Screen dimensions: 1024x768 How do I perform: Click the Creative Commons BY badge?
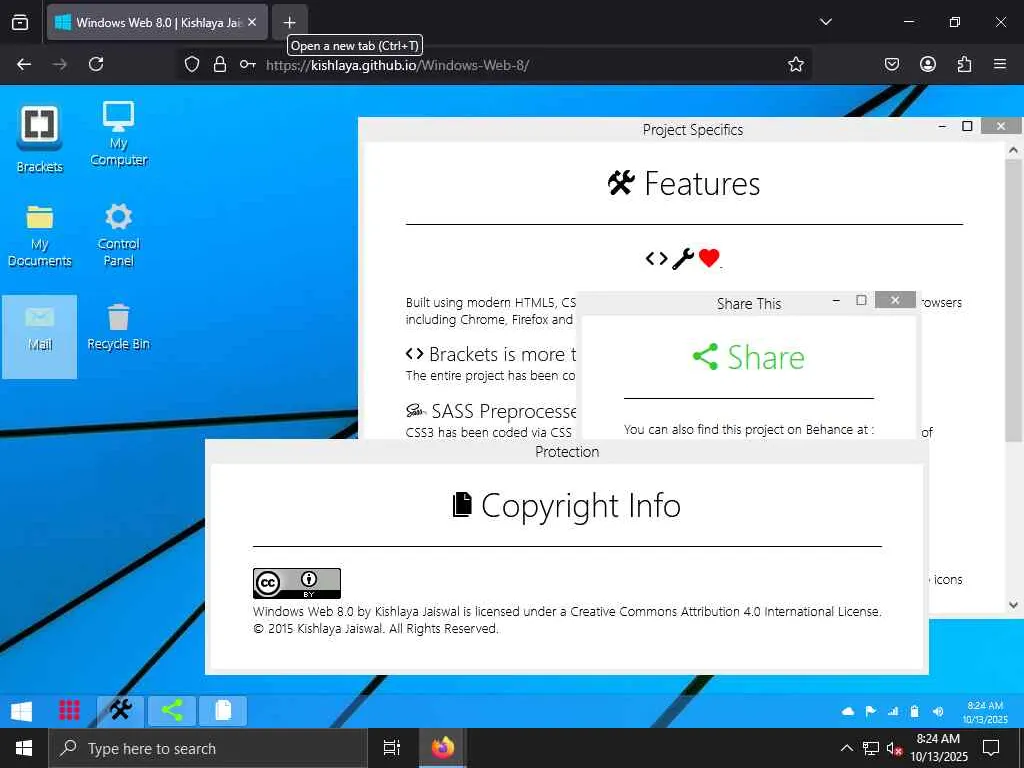[296, 583]
